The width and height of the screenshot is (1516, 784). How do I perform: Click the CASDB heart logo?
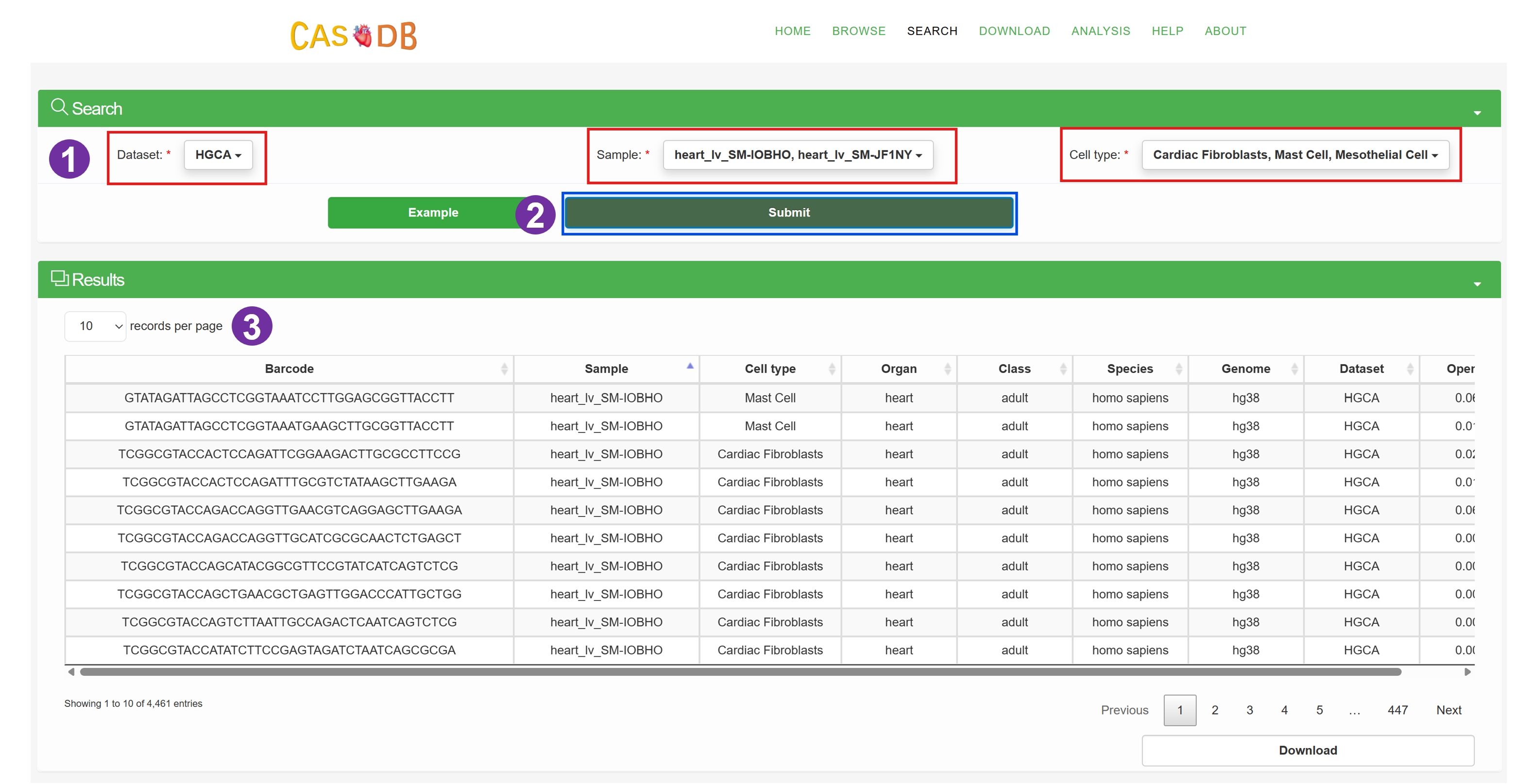pyautogui.click(x=361, y=35)
